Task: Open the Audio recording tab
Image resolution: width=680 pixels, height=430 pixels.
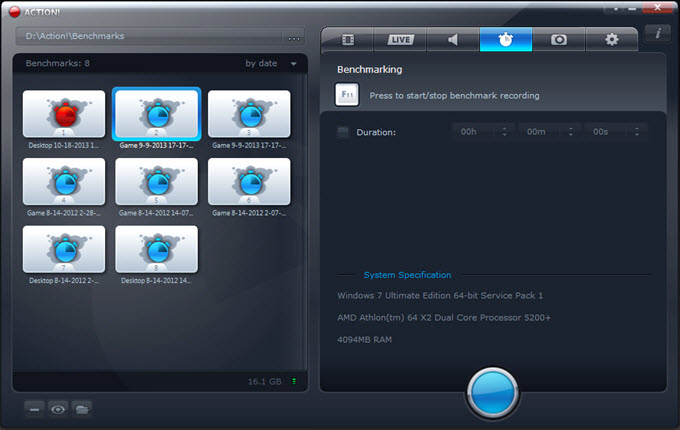Action: click(453, 40)
